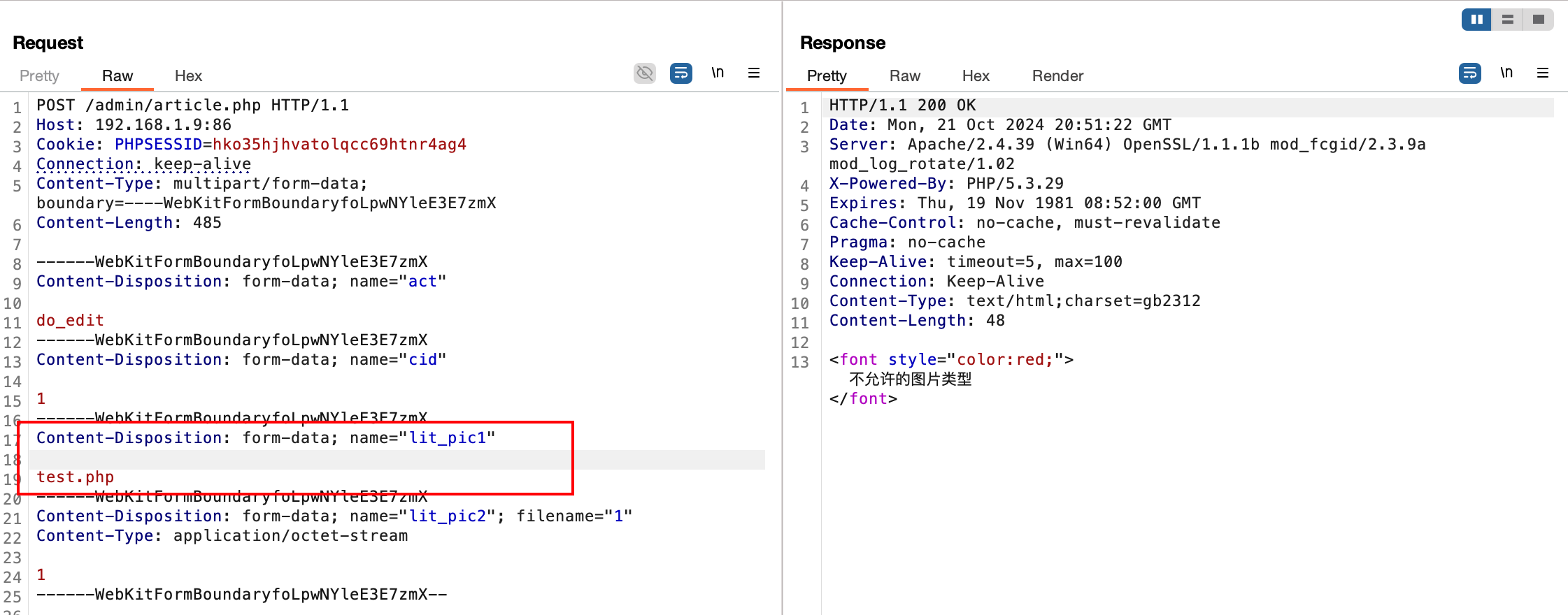Click the Content-Length: 485 line
This screenshot has width=1568, height=615.
pos(129,223)
